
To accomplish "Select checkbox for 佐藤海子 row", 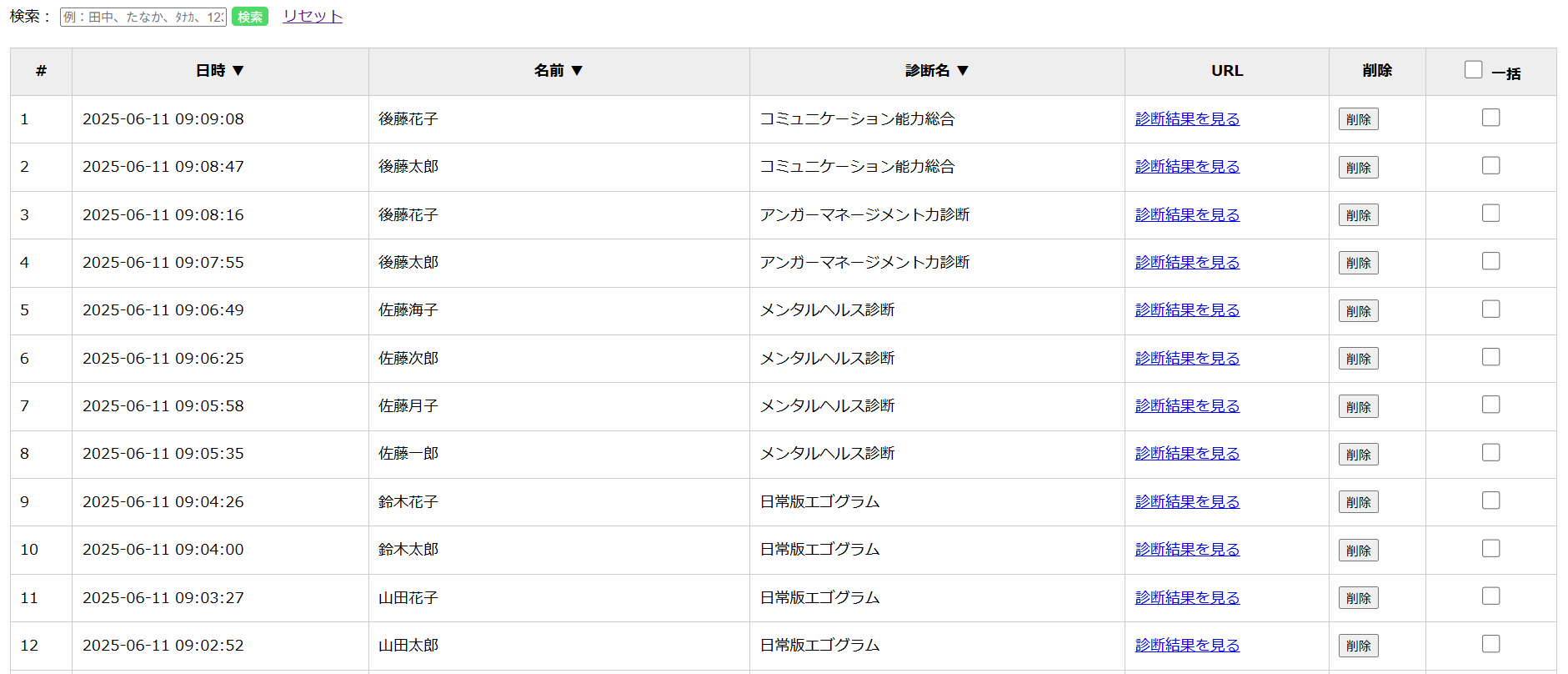I will [x=1490, y=309].
